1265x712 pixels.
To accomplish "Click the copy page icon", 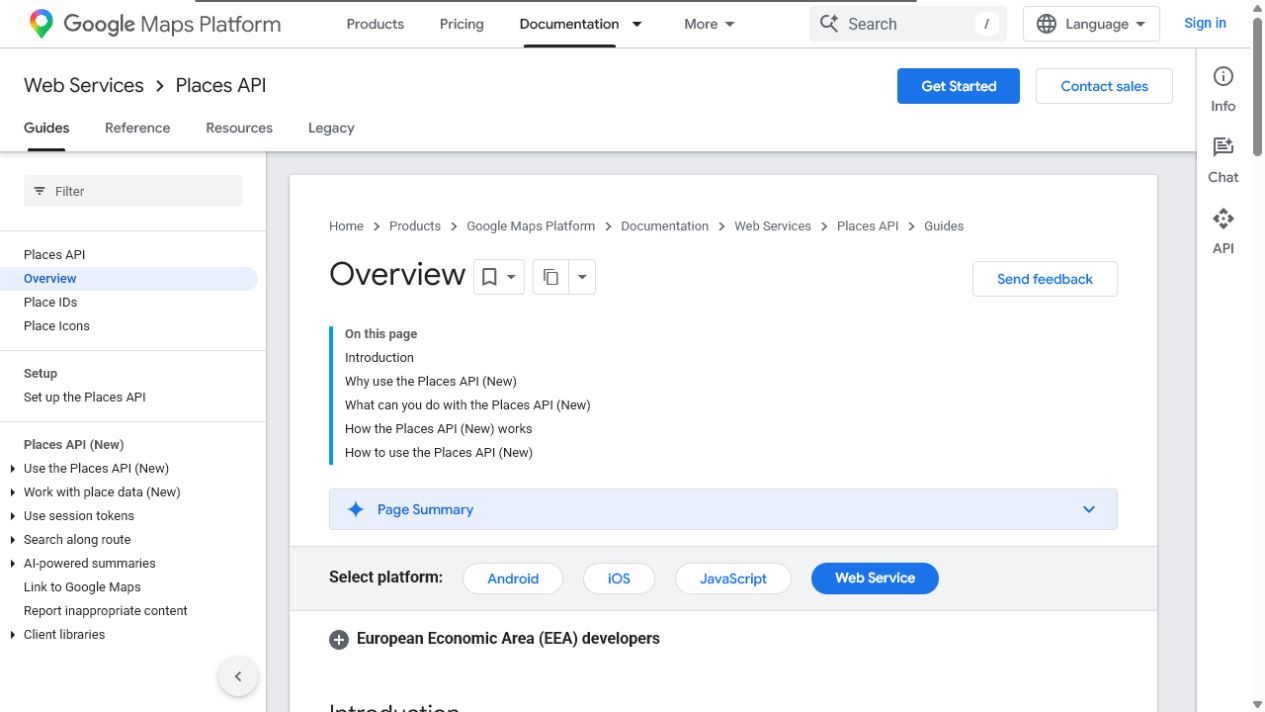I will [x=551, y=277].
